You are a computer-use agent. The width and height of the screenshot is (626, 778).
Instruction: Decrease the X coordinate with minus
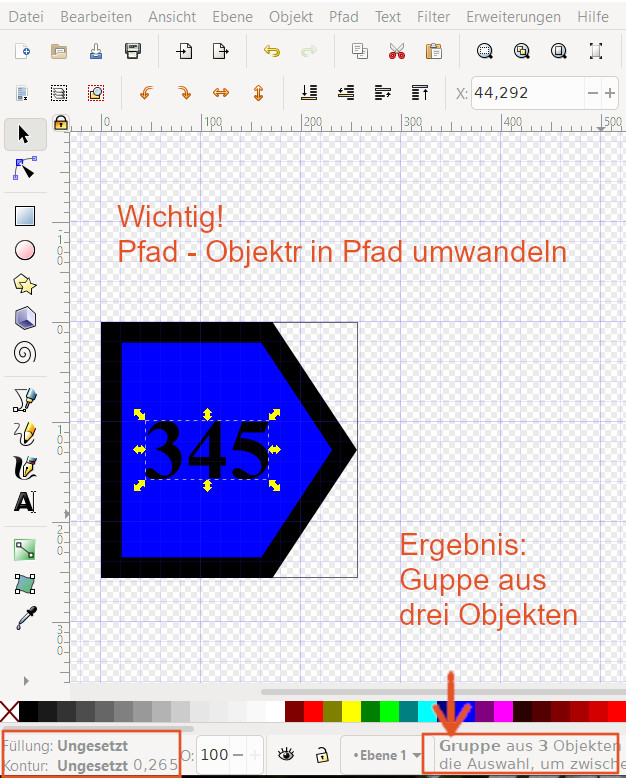pyautogui.click(x=593, y=93)
